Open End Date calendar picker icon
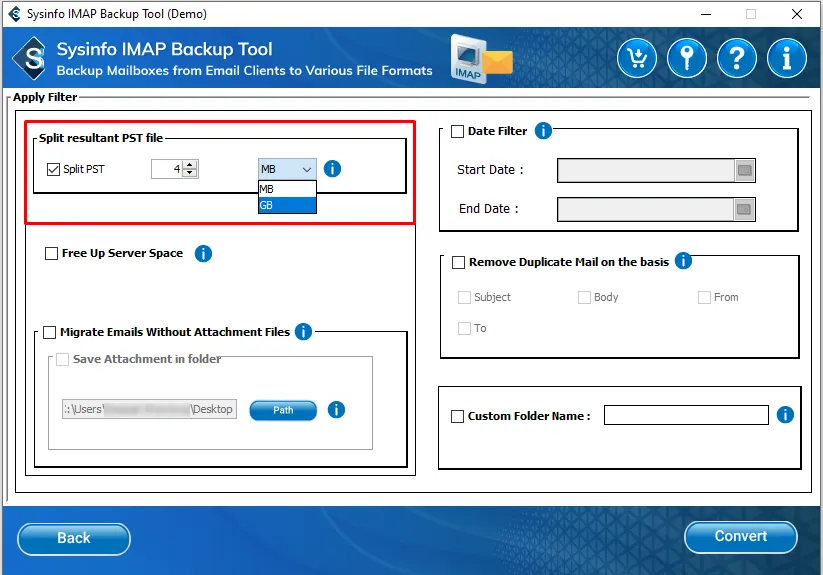The image size is (823, 575). pyautogui.click(x=744, y=209)
